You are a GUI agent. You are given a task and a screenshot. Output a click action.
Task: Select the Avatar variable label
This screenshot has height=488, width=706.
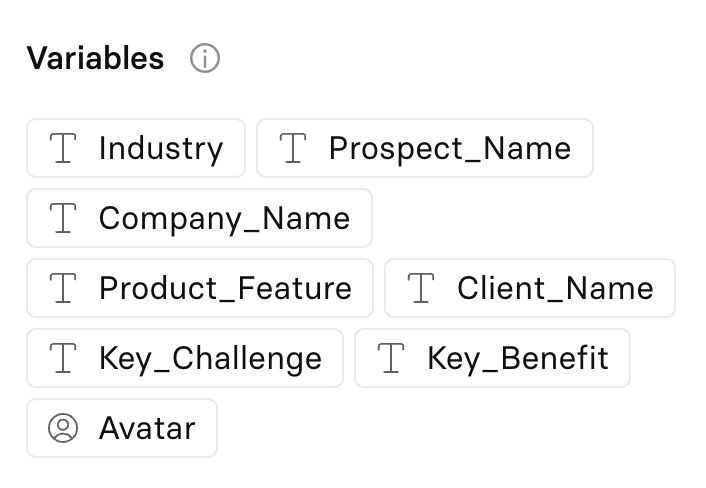point(147,428)
